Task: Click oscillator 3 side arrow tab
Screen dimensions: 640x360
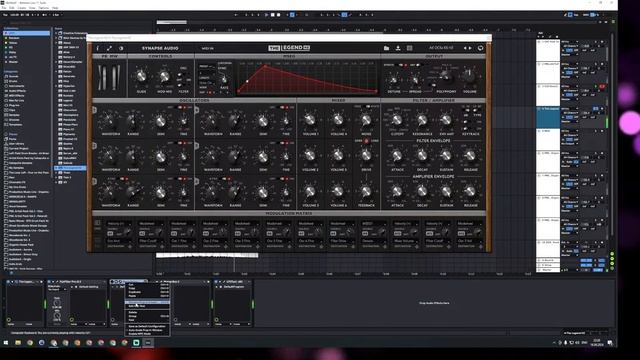Action: pos(95,181)
